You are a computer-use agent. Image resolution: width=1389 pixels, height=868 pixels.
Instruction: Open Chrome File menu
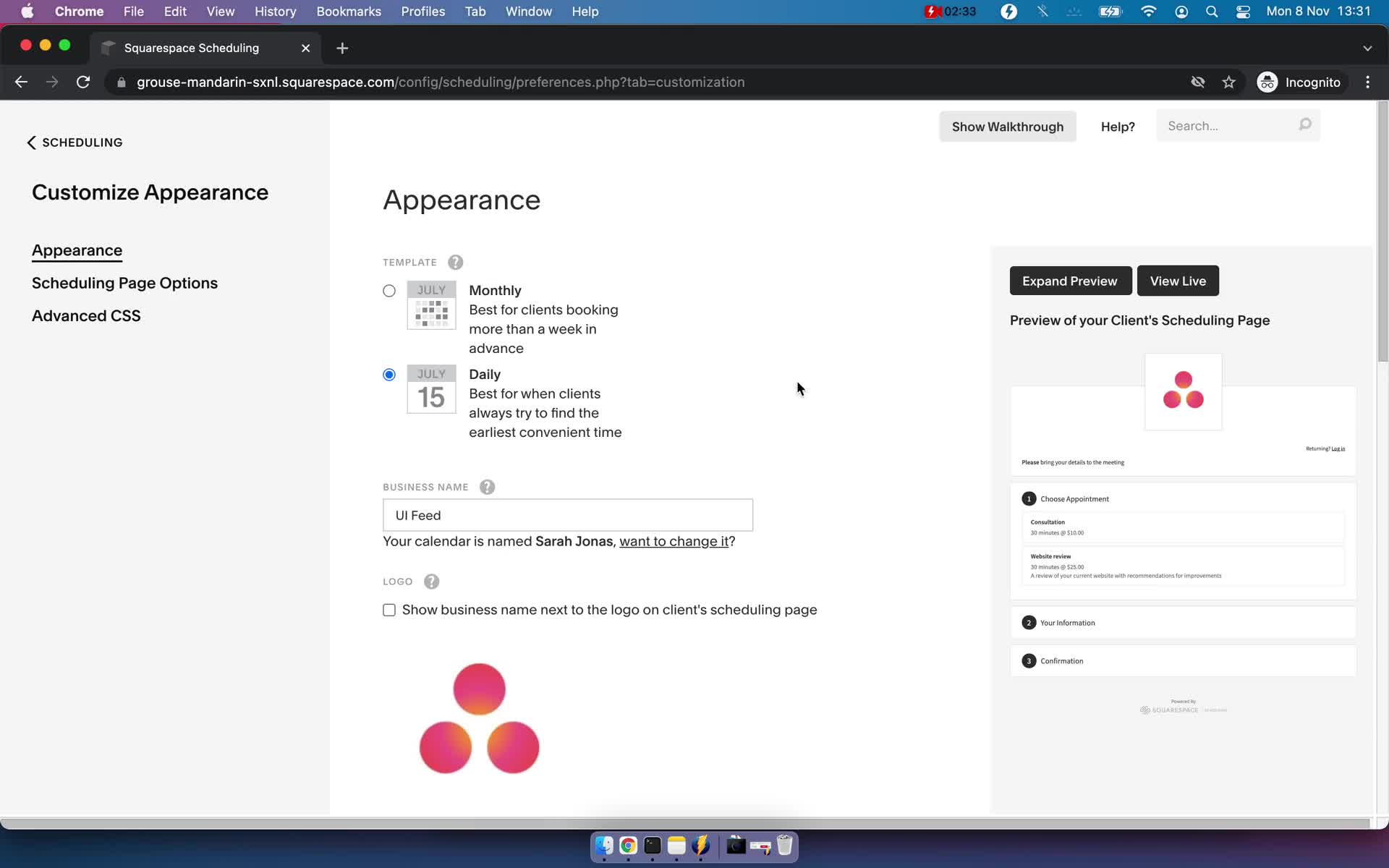coord(133,12)
